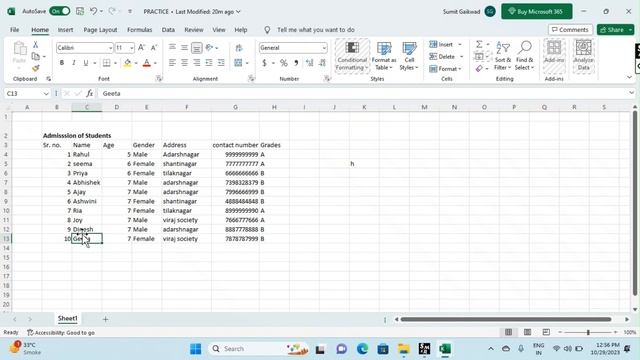640x360 pixels.
Task: Apply Comma Style
Action: (x=296, y=63)
